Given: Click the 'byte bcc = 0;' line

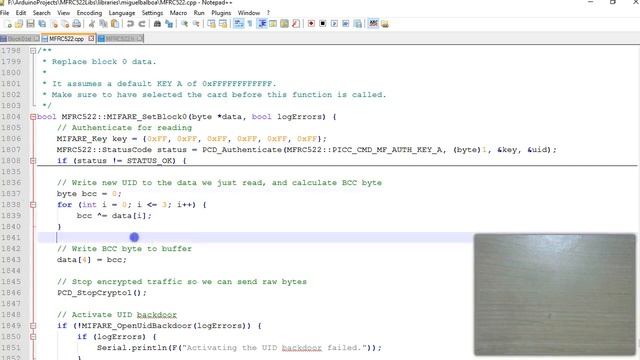Looking at the screenshot, I should (x=89, y=194).
